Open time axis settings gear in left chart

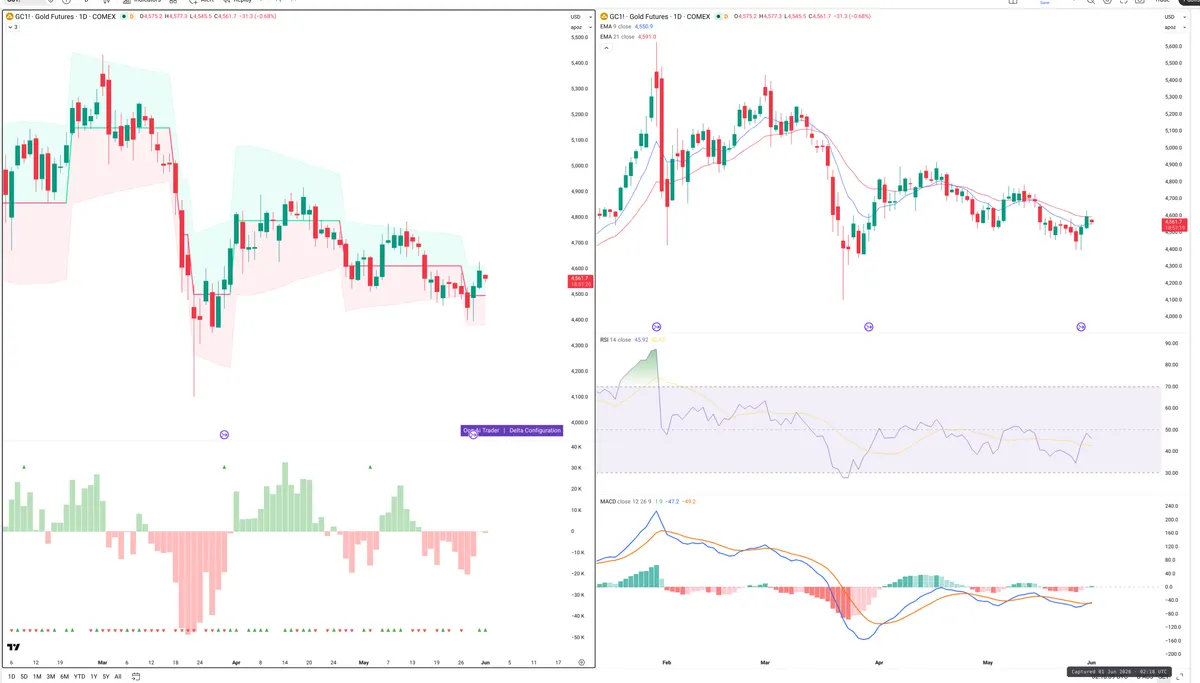[x=581, y=663]
